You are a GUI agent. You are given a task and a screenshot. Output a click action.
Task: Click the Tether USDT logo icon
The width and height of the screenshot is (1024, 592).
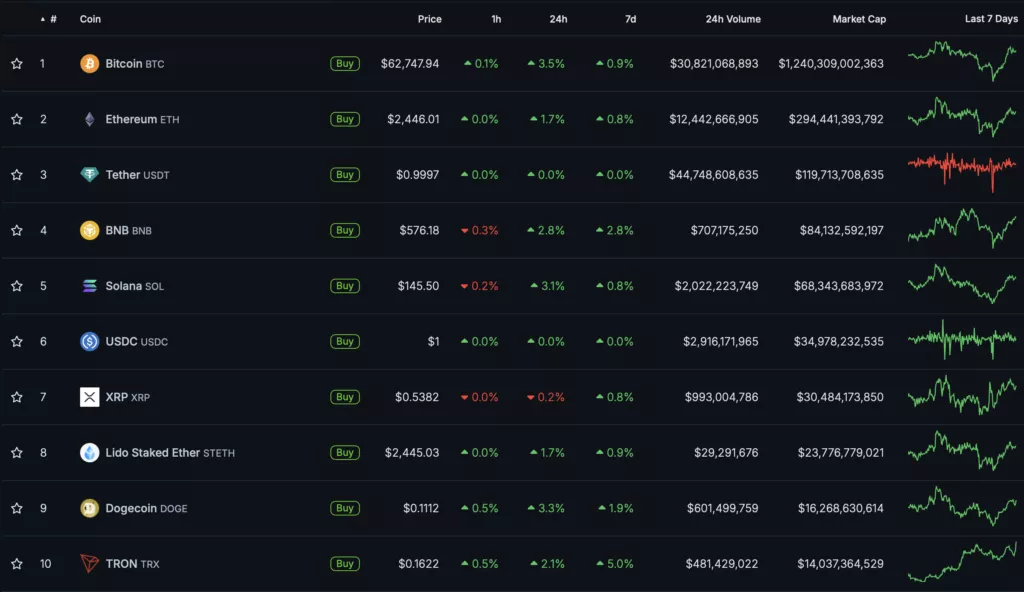coord(90,175)
